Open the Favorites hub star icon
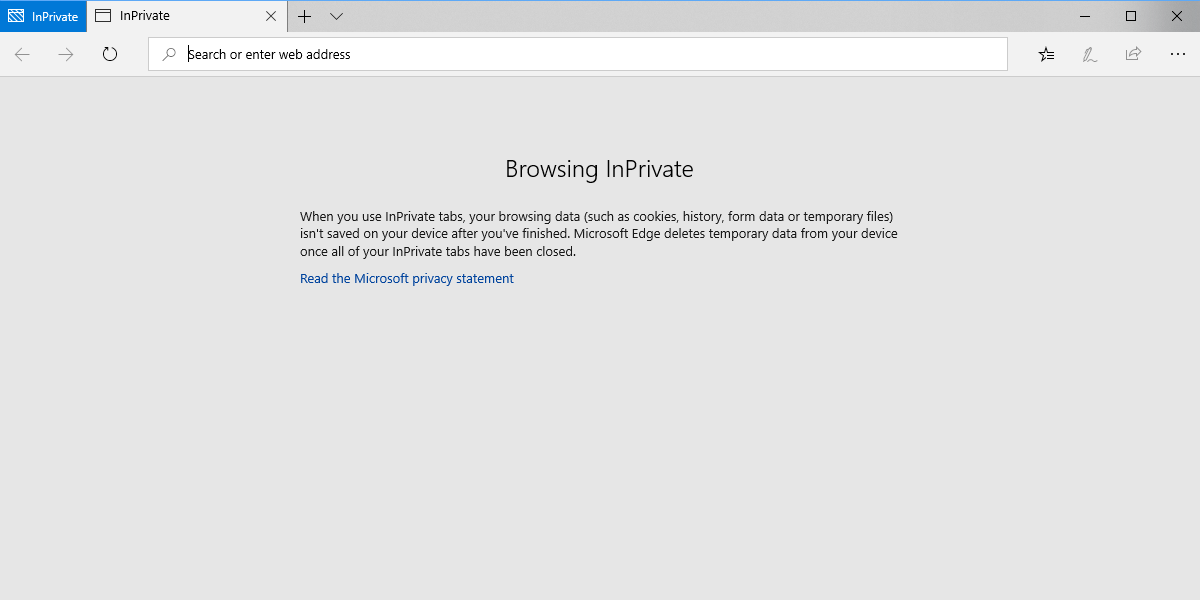The image size is (1200, 600). point(1046,54)
